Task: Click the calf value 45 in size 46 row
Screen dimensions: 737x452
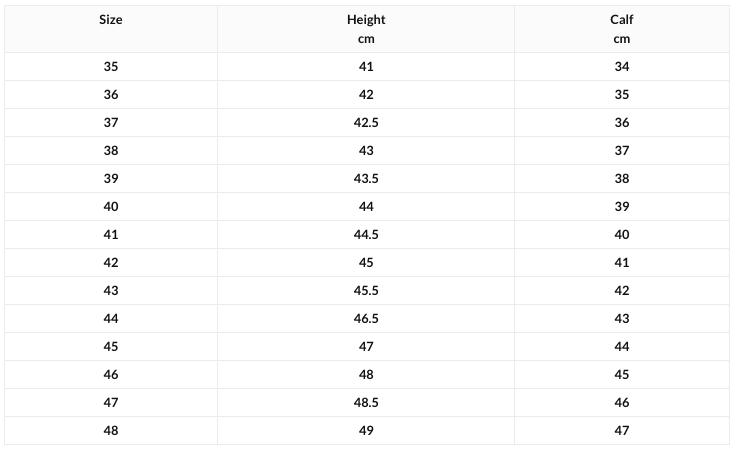Action: pyautogui.click(x=622, y=375)
